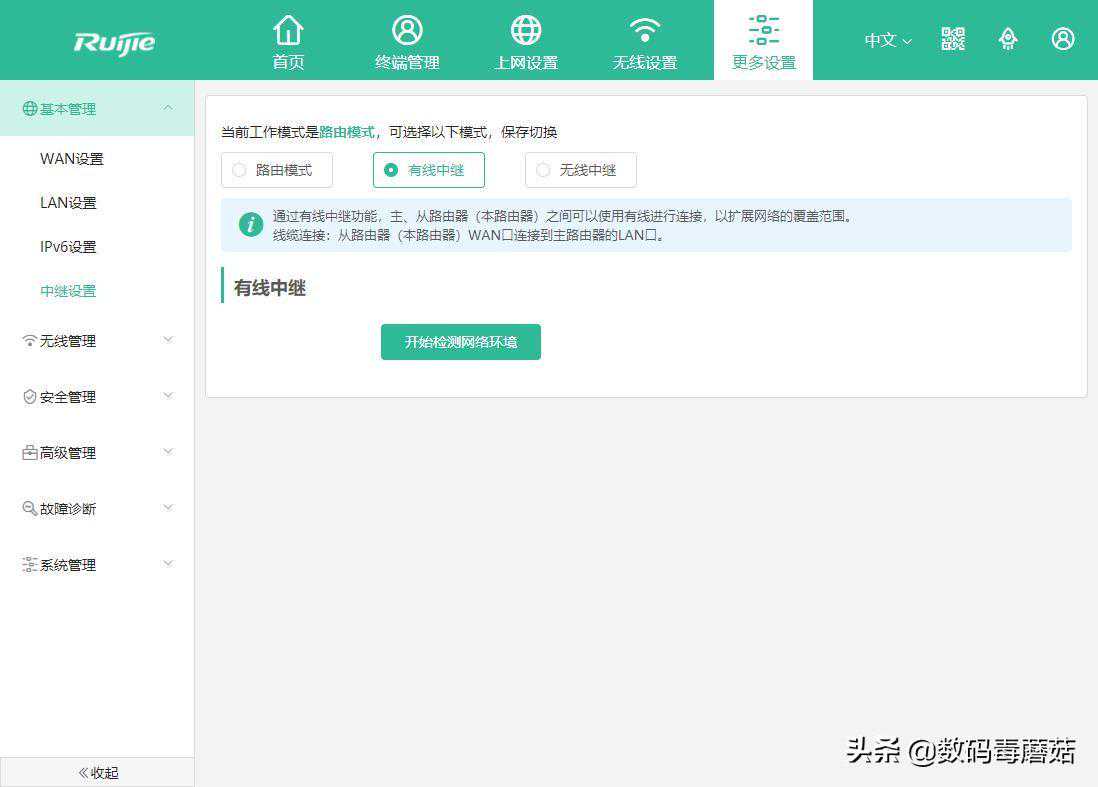Collapse sidebar with 收起 button
Image resolution: width=1098 pixels, height=787 pixels.
point(97,772)
